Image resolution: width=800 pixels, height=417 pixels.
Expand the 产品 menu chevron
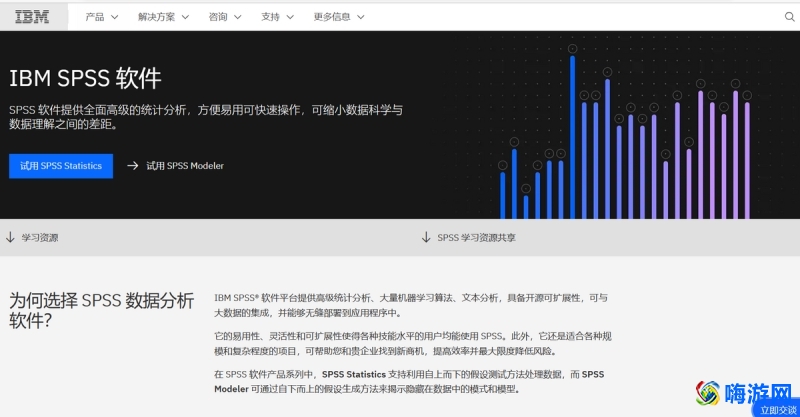(115, 17)
